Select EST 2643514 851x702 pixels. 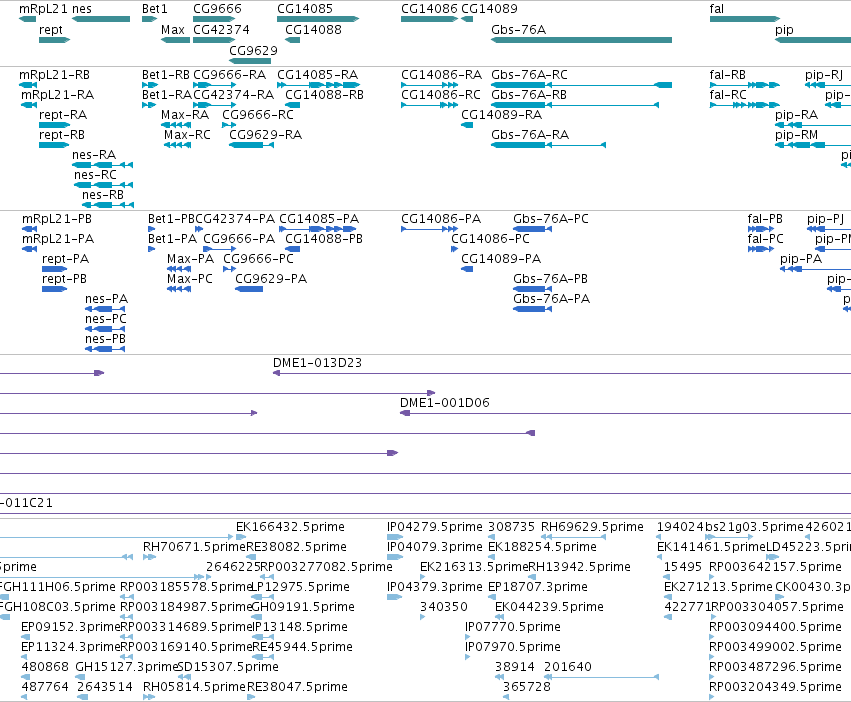point(104,687)
